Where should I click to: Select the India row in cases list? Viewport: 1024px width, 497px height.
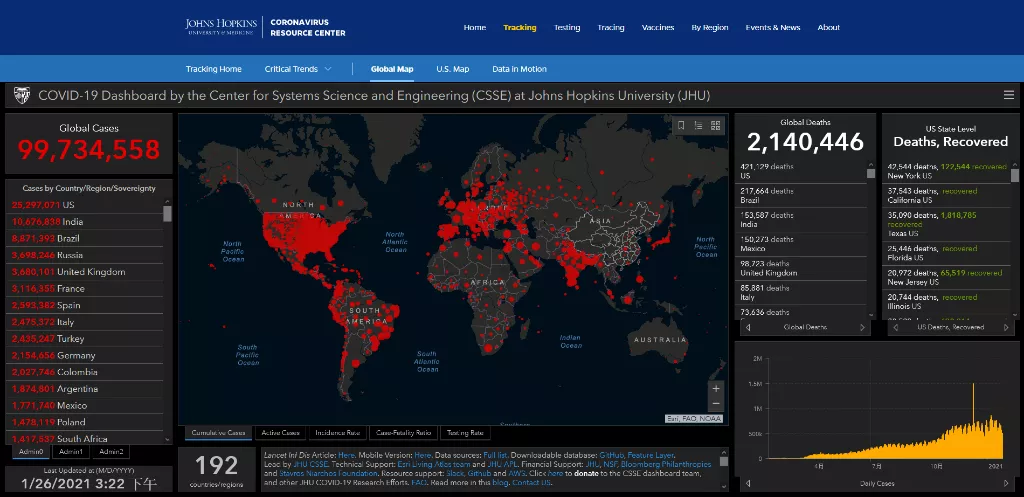coord(84,221)
